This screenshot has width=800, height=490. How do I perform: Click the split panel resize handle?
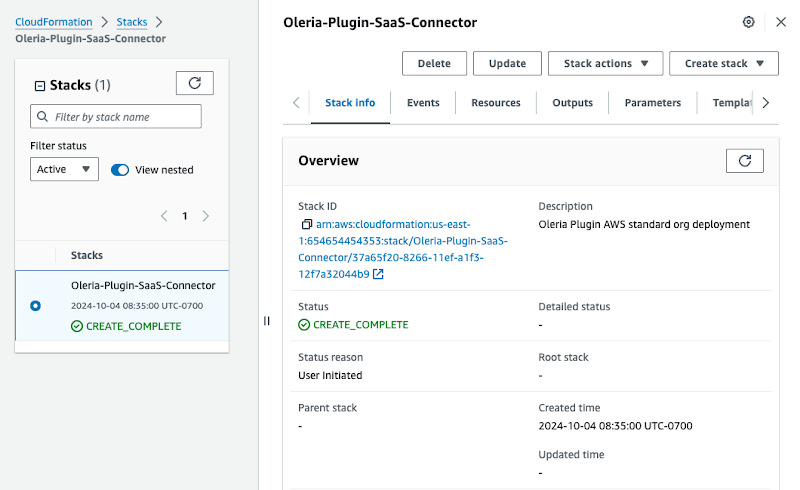(x=266, y=321)
